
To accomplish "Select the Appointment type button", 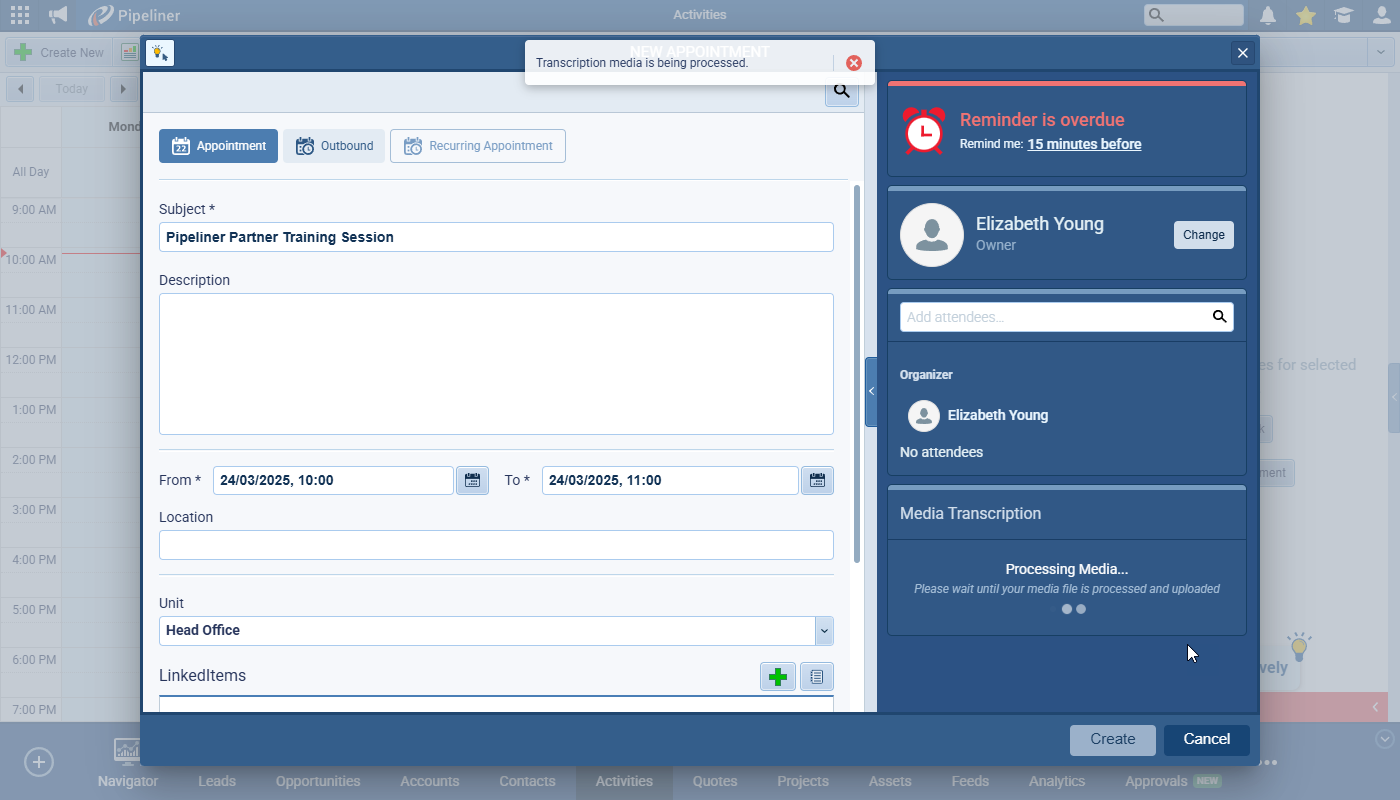I will pyautogui.click(x=218, y=146).
